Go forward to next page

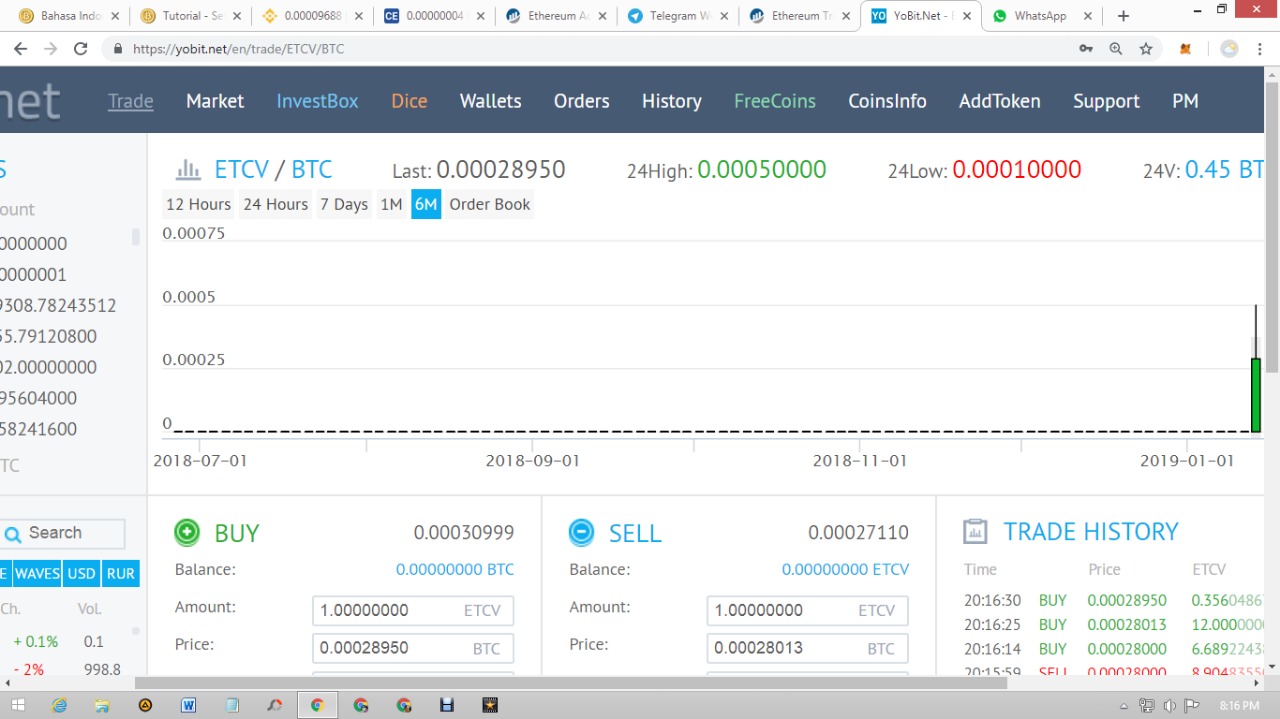tap(51, 48)
